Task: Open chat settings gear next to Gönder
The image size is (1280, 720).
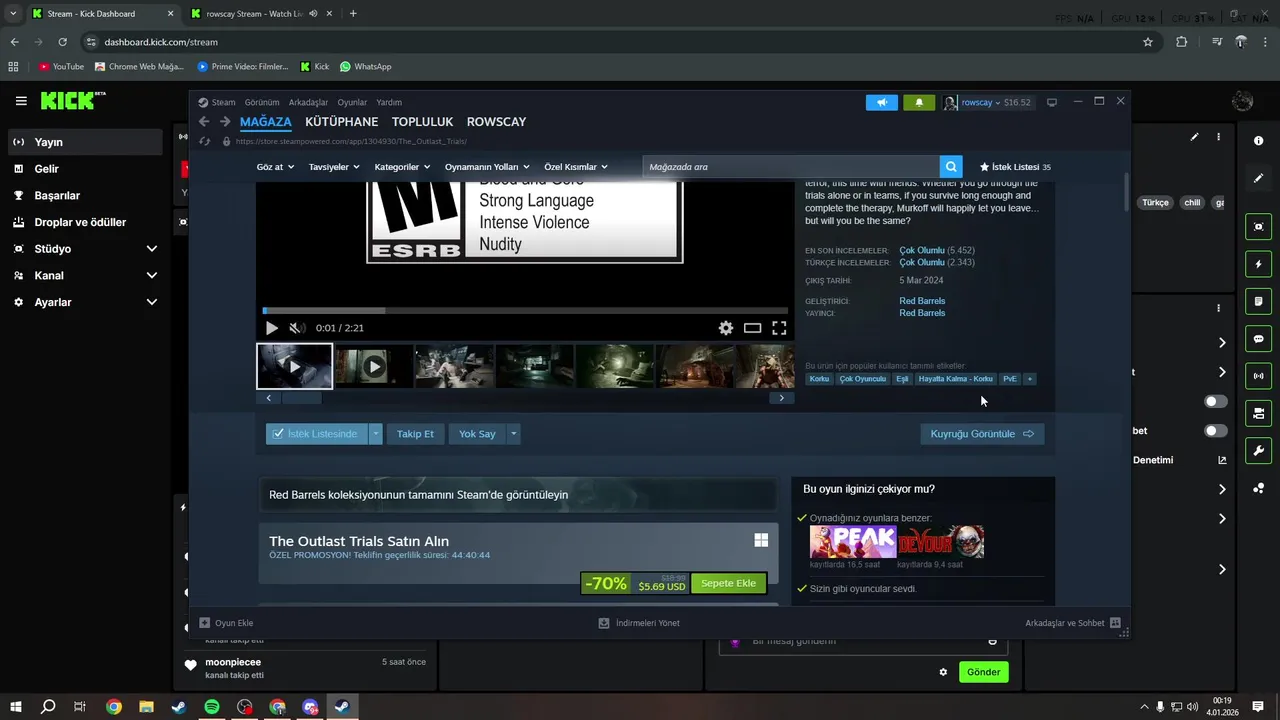Action: [943, 672]
